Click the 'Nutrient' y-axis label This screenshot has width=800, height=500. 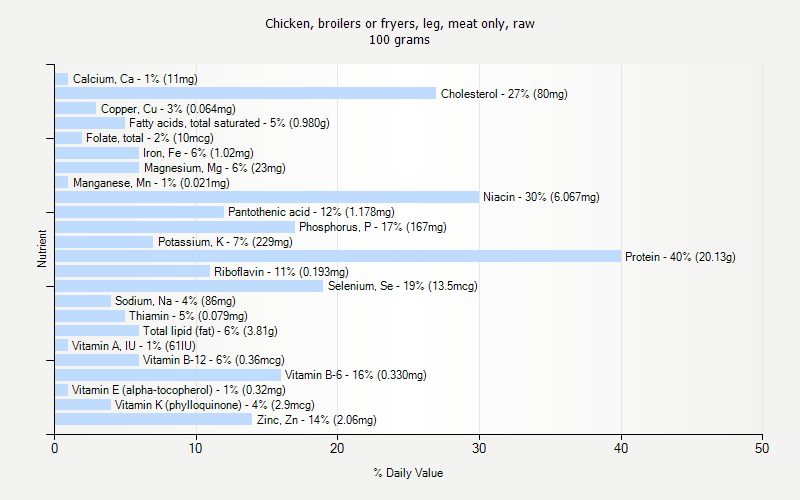(42, 248)
